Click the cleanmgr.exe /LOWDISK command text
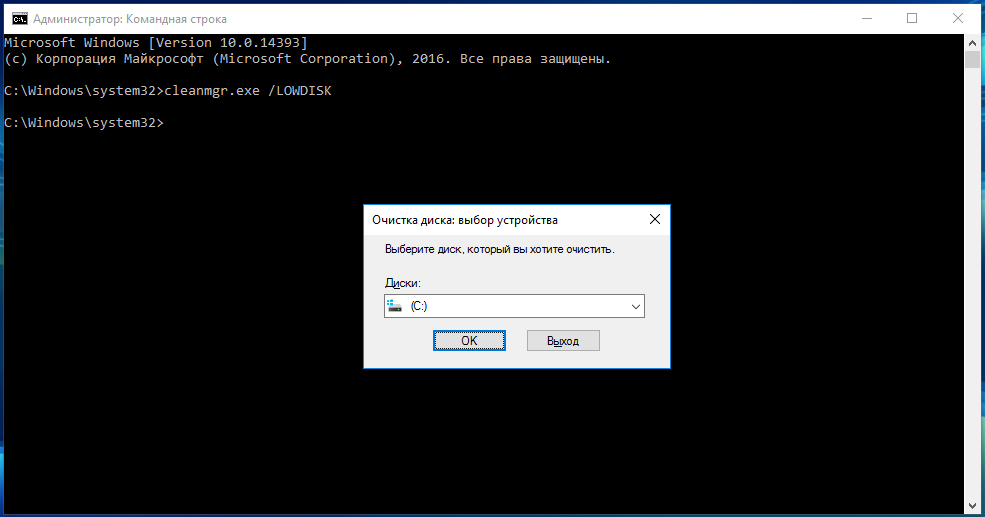 click(246, 91)
